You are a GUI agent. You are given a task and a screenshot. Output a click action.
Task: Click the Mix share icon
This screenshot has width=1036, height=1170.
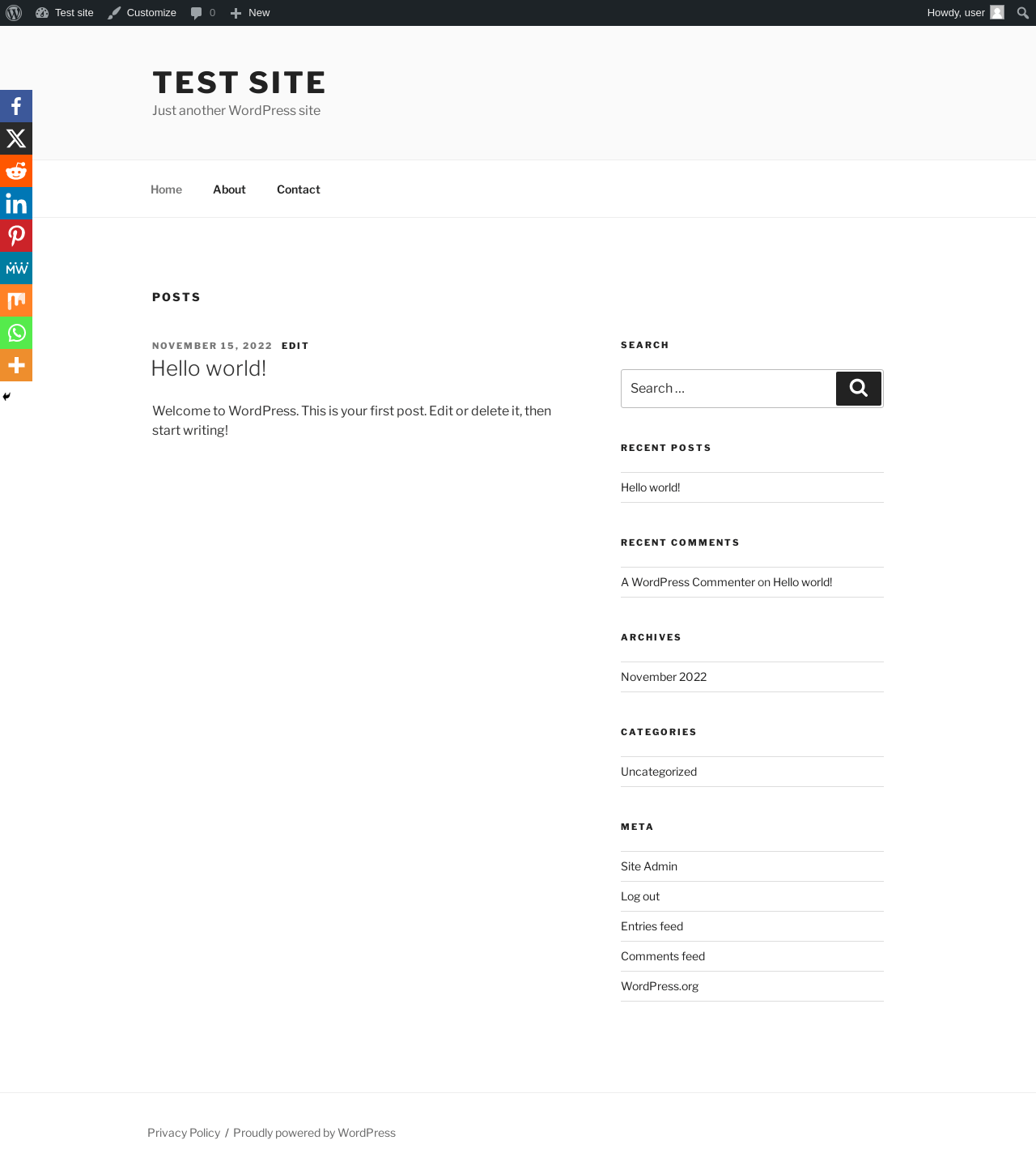click(x=16, y=300)
